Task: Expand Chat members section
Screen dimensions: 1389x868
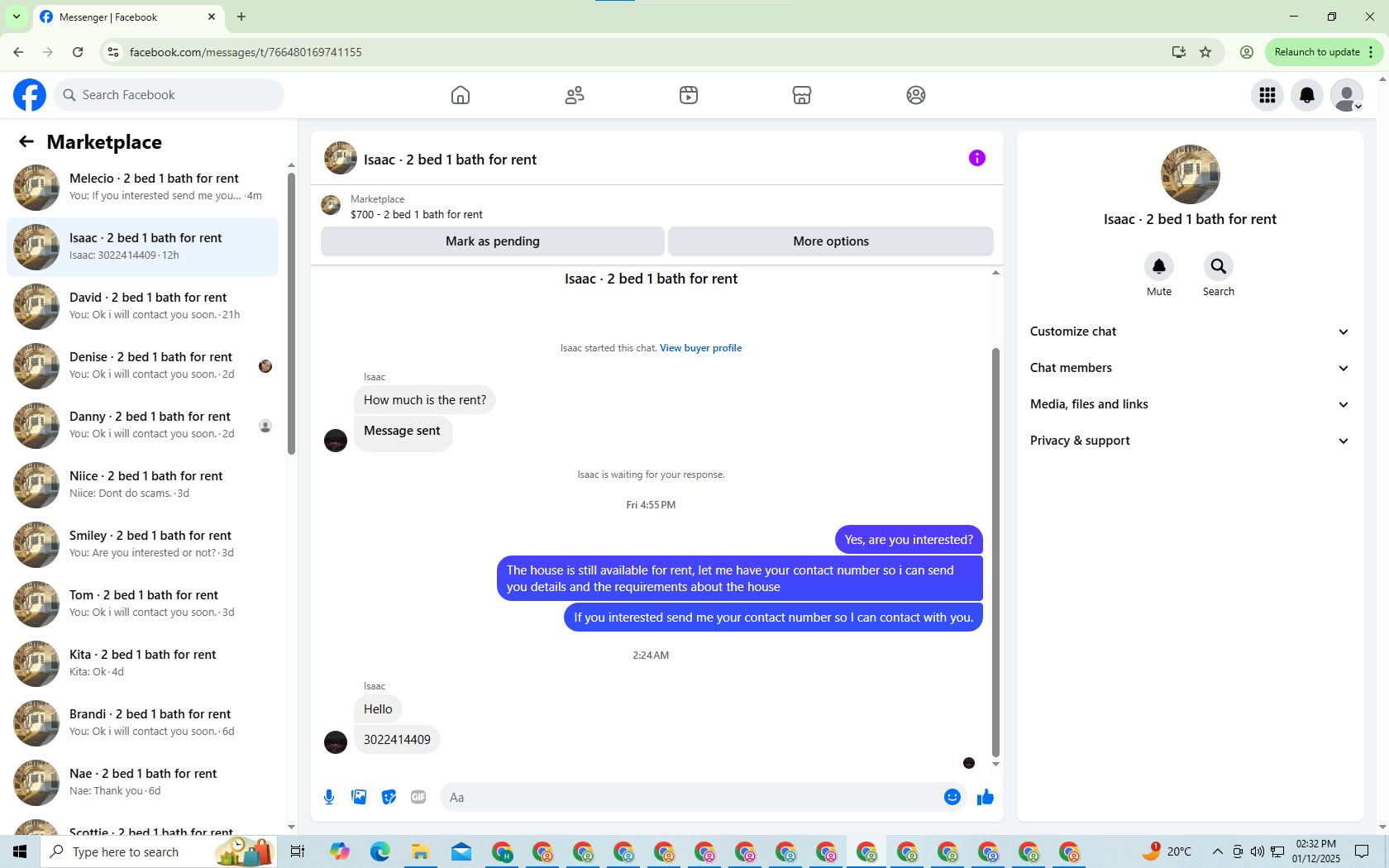Action: pos(1190,368)
